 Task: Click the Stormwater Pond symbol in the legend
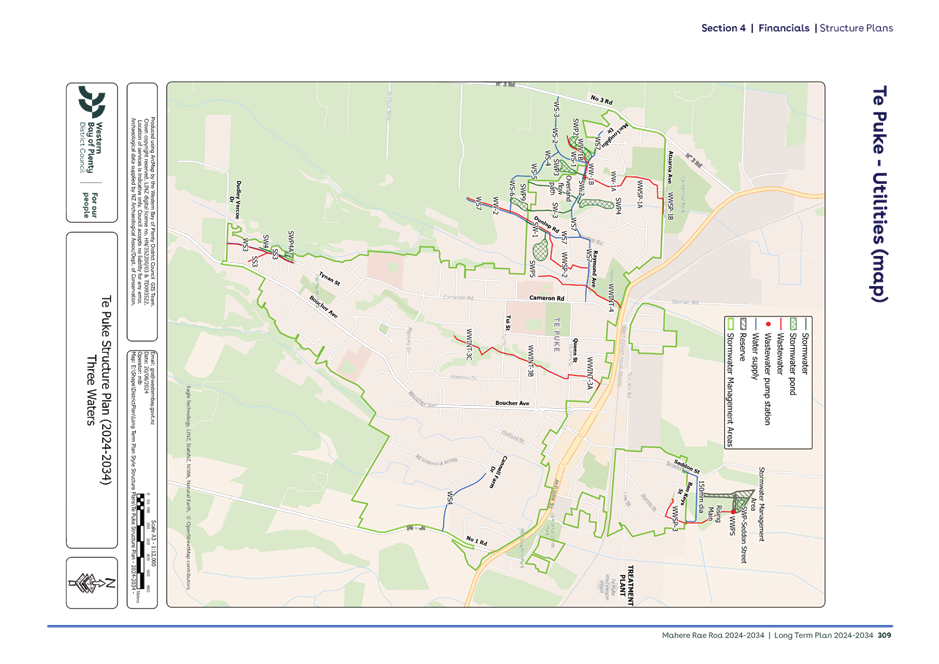click(791, 324)
